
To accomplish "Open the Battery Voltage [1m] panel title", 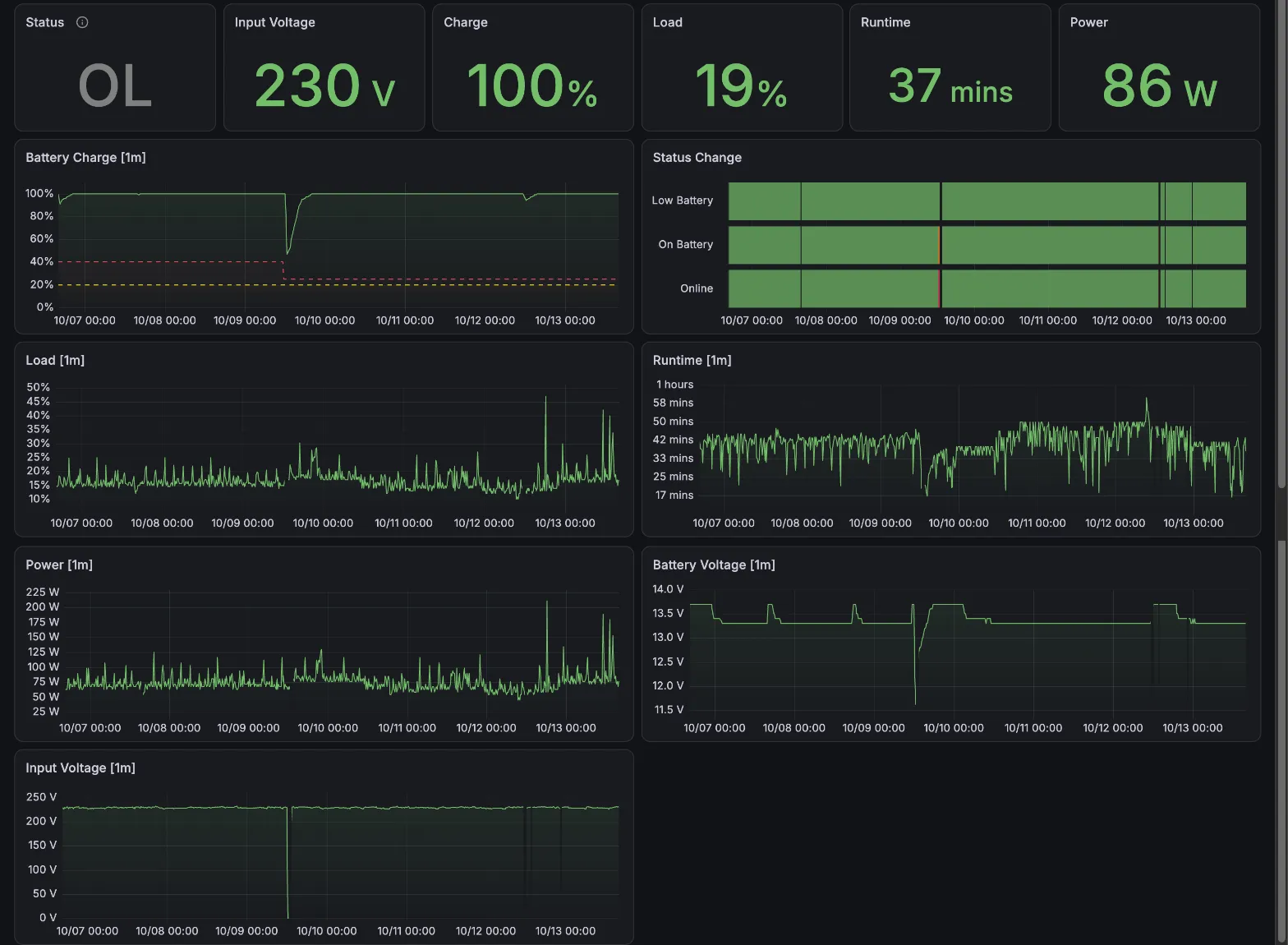I will (x=714, y=565).
